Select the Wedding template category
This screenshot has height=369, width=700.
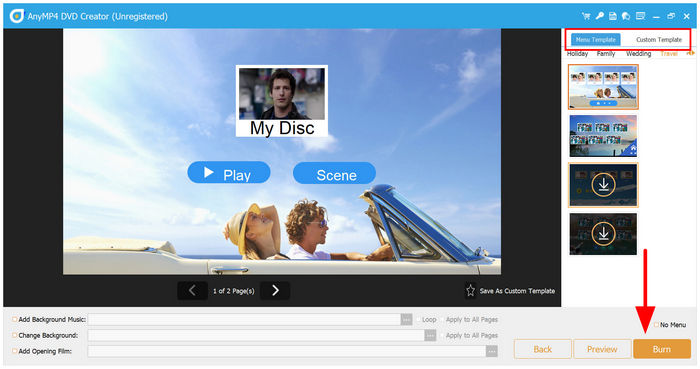coord(638,54)
